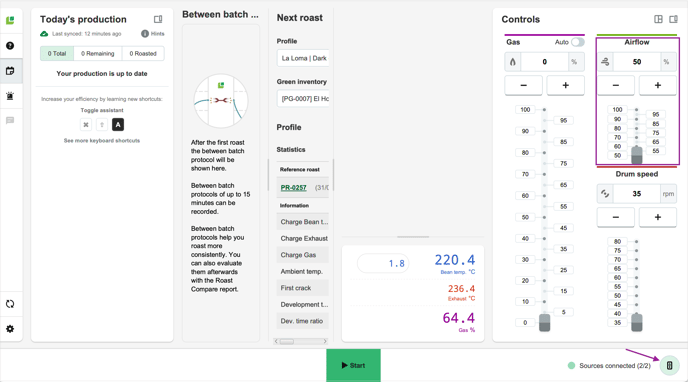
Task: Click the roaster machine icon in sidebar
Action: [10, 96]
